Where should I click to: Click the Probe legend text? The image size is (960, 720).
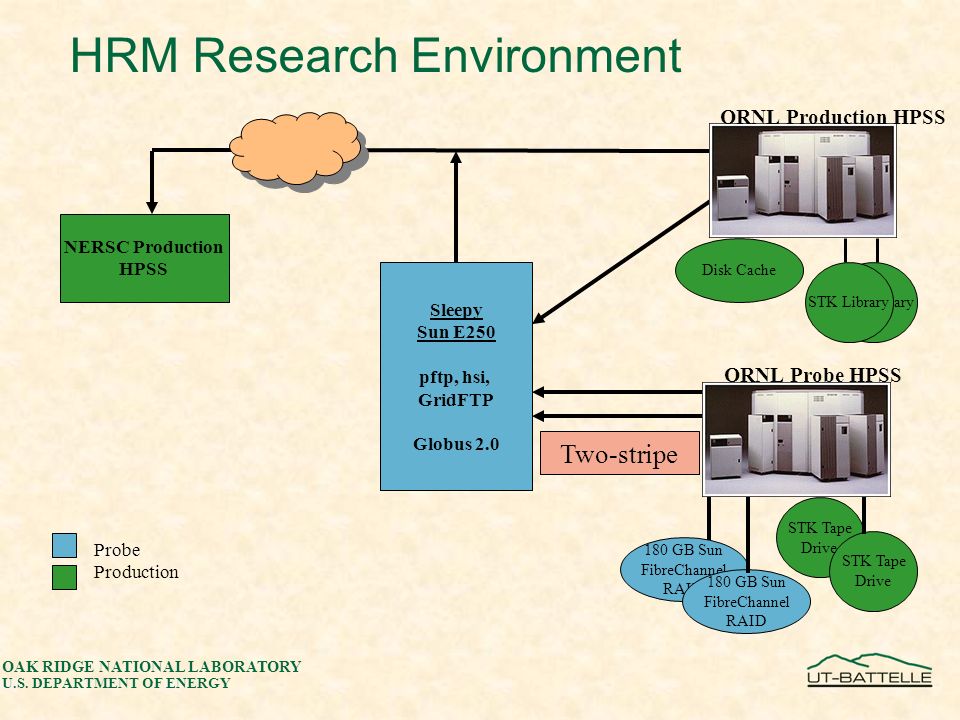click(116, 550)
